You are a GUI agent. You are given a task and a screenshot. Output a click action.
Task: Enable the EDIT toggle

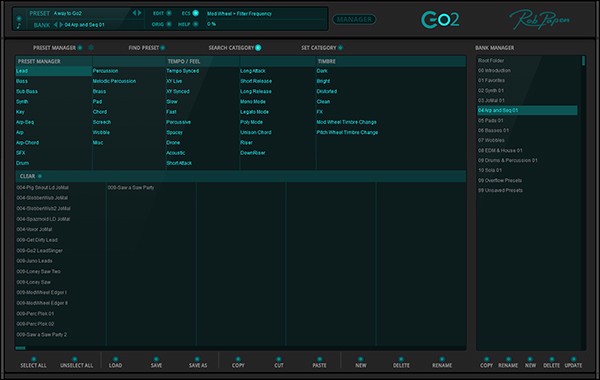coord(169,13)
